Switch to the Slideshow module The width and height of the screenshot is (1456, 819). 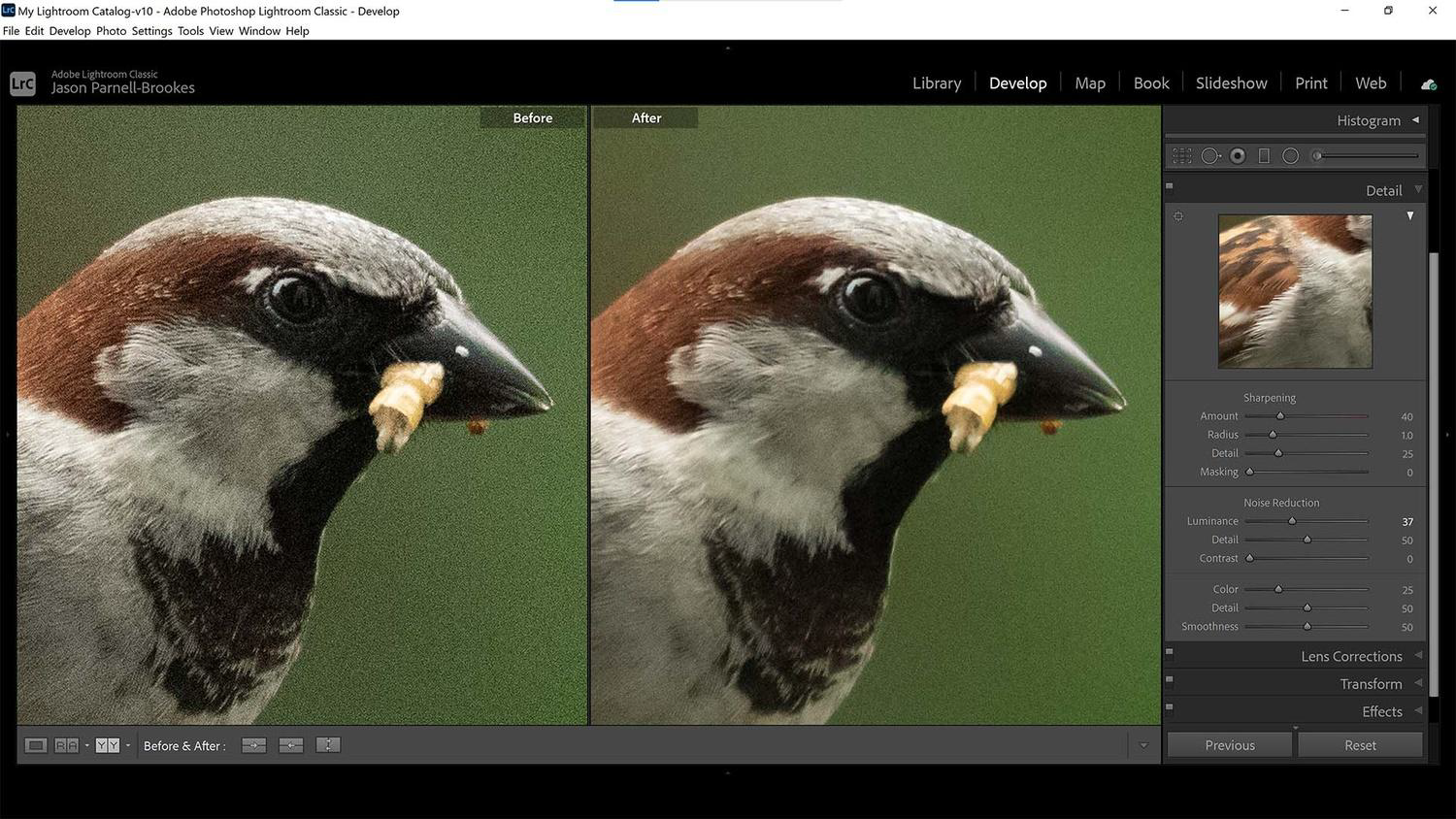(x=1231, y=83)
